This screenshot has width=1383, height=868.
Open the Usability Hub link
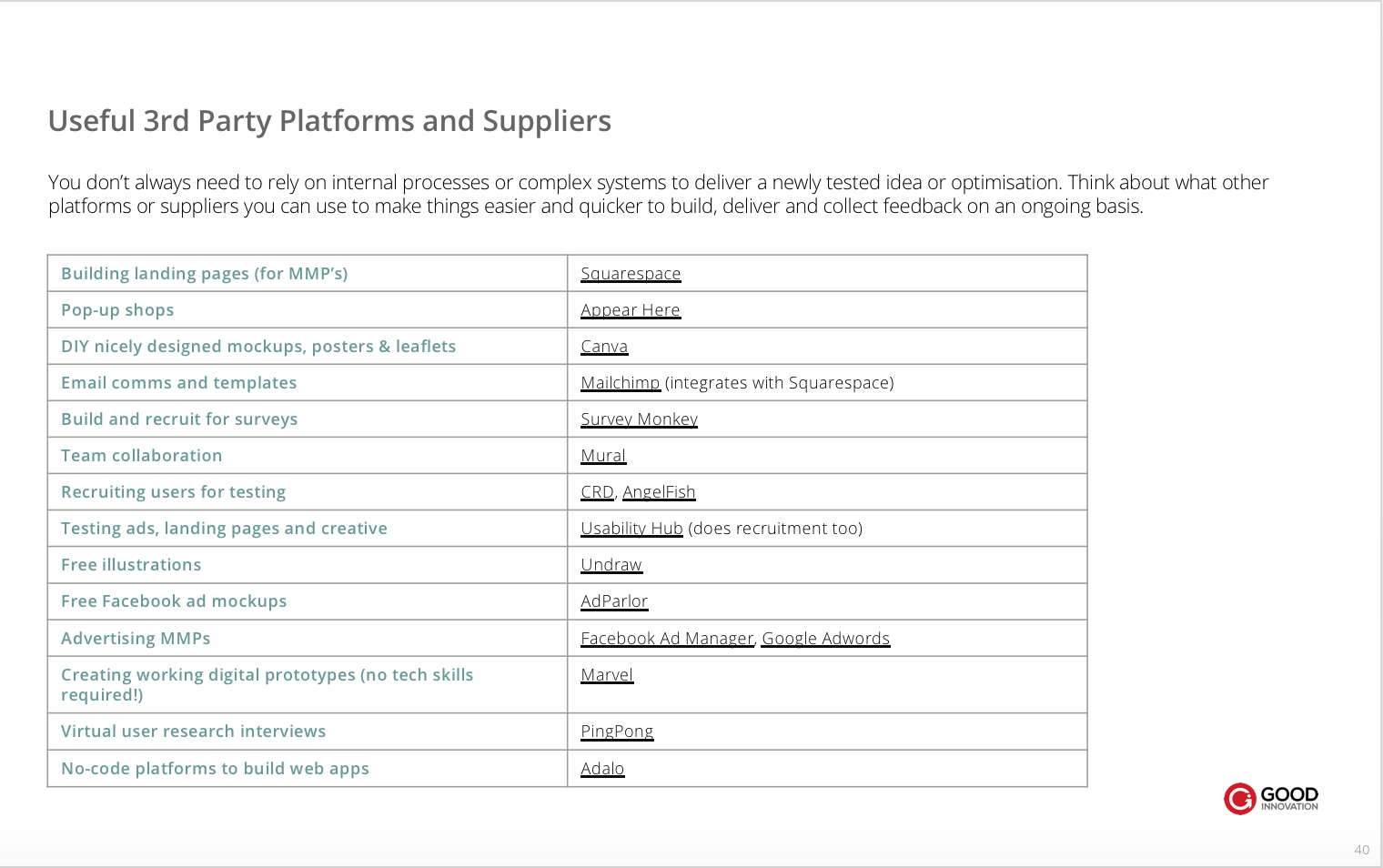631,529
